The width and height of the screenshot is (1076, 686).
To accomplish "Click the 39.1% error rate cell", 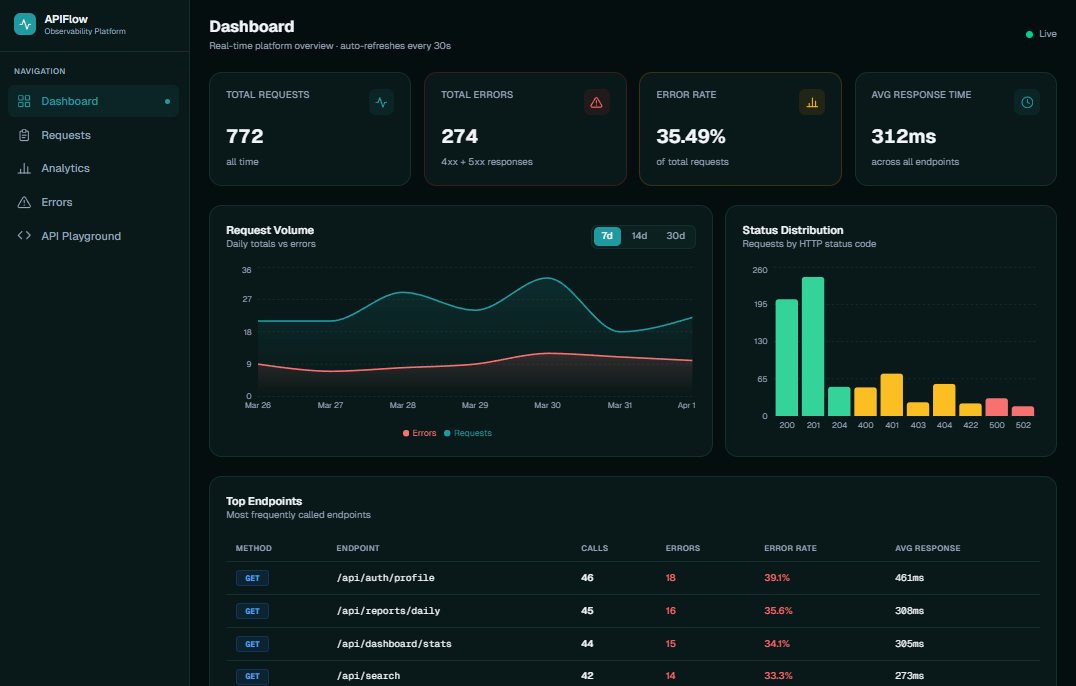I will tap(777, 578).
